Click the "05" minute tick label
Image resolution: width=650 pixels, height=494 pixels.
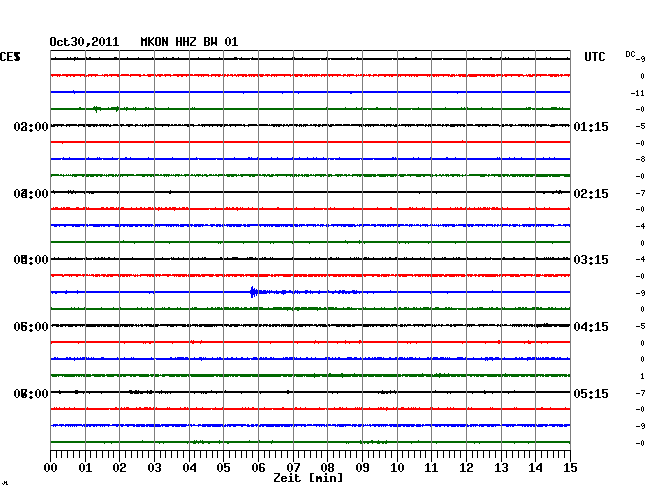[x=223, y=468]
